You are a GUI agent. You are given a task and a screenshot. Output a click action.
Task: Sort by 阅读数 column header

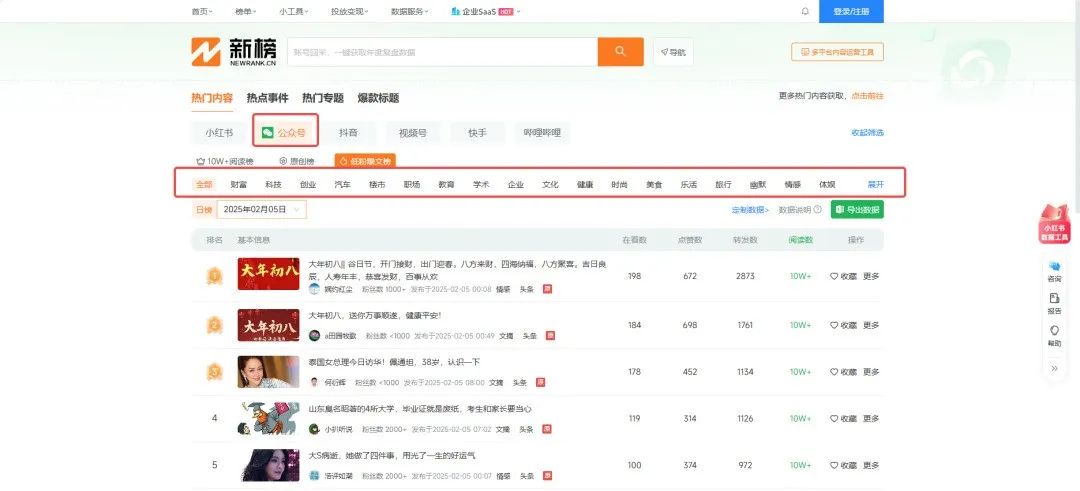pos(800,240)
